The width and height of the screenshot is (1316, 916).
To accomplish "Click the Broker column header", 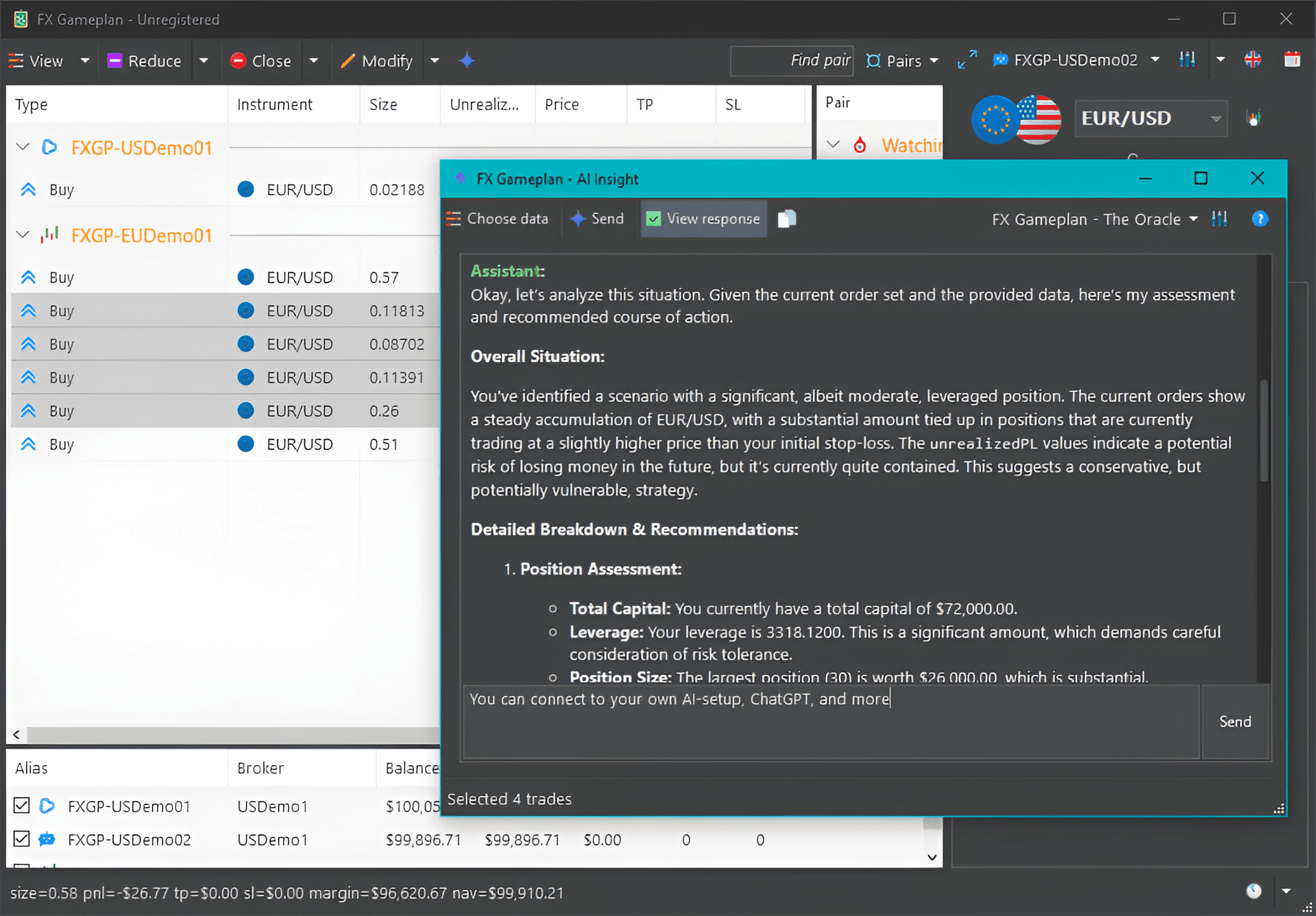I will coord(302,768).
